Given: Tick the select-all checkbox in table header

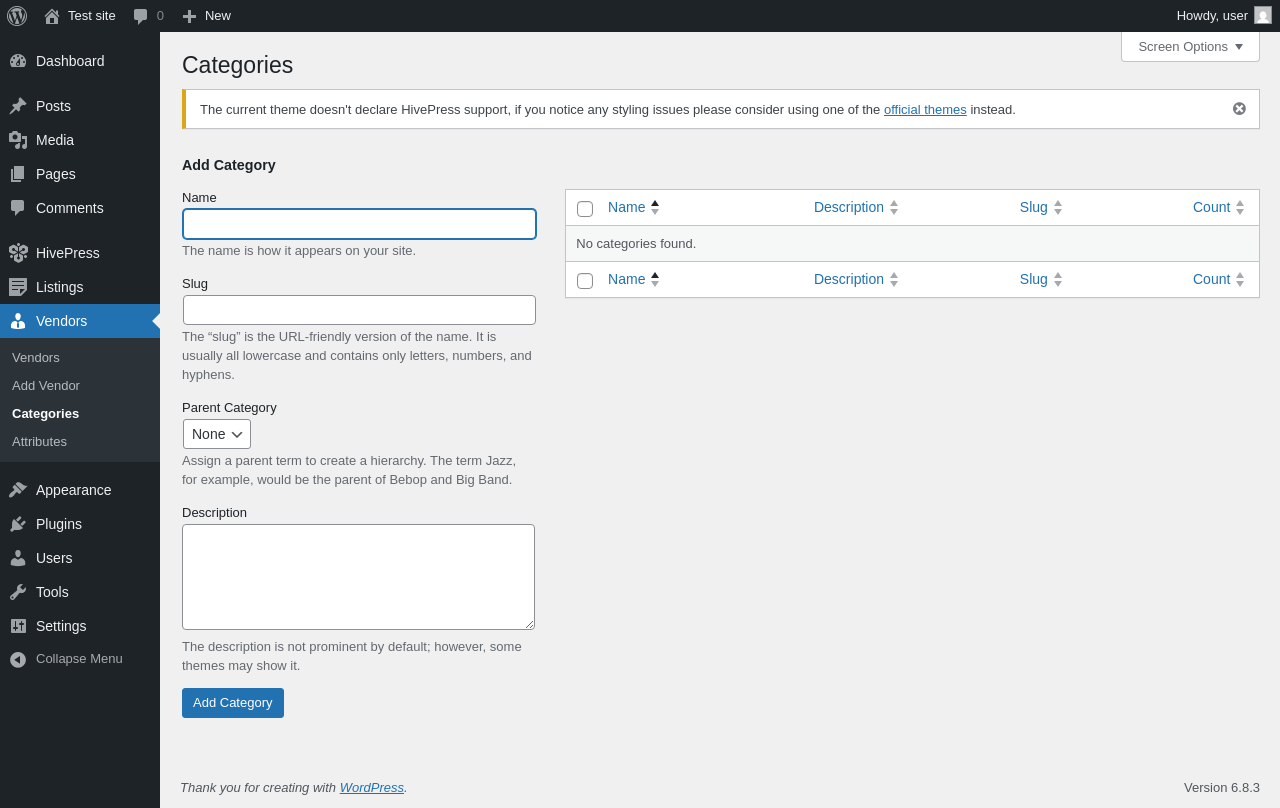Looking at the screenshot, I should click(585, 209).
